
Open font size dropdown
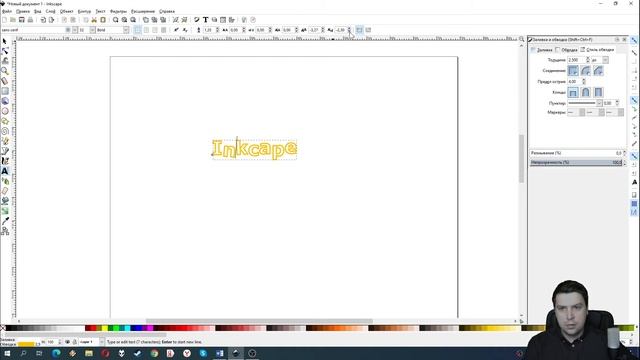click(x=92, y=30)
